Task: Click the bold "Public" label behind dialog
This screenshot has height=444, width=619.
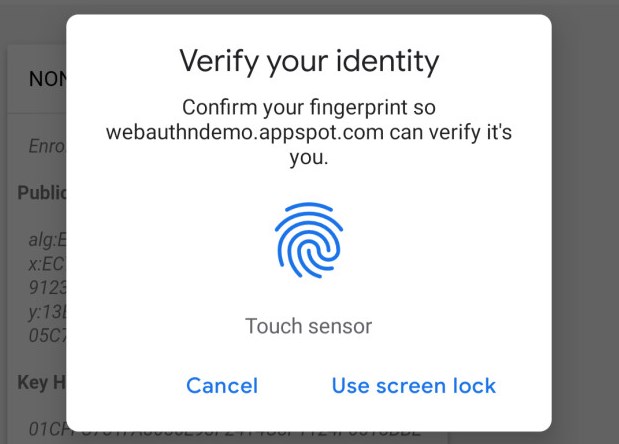Action: point(42,192)
